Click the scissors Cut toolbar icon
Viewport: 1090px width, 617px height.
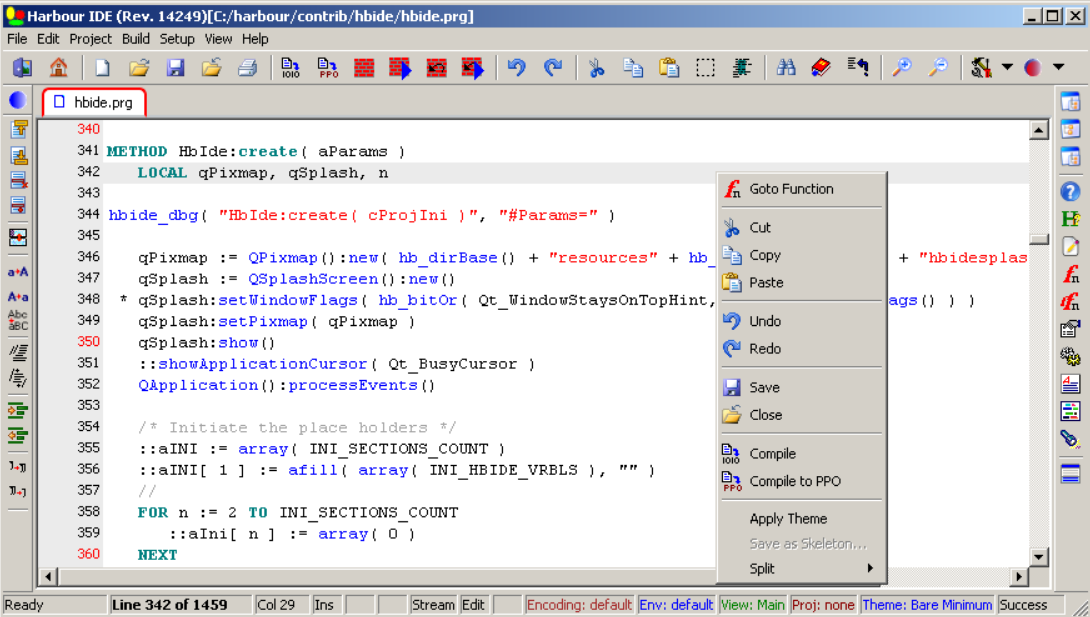point(596,68)
